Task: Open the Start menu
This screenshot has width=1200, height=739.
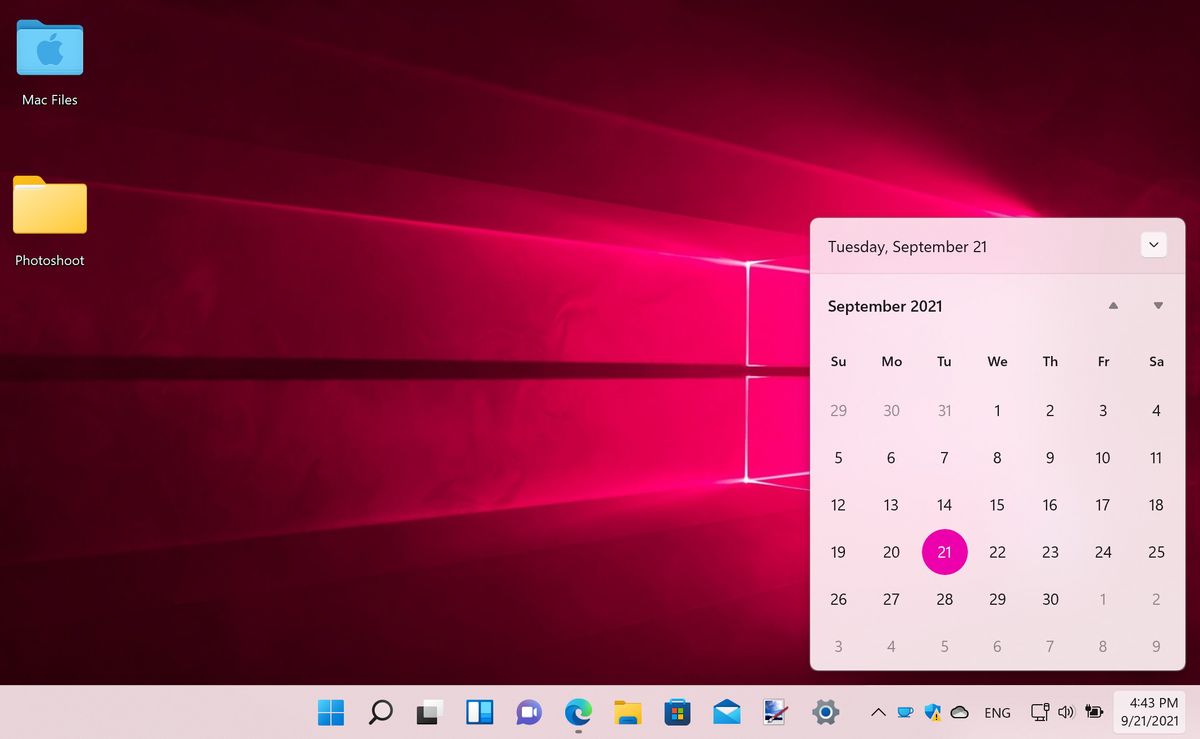Action: 330,712
